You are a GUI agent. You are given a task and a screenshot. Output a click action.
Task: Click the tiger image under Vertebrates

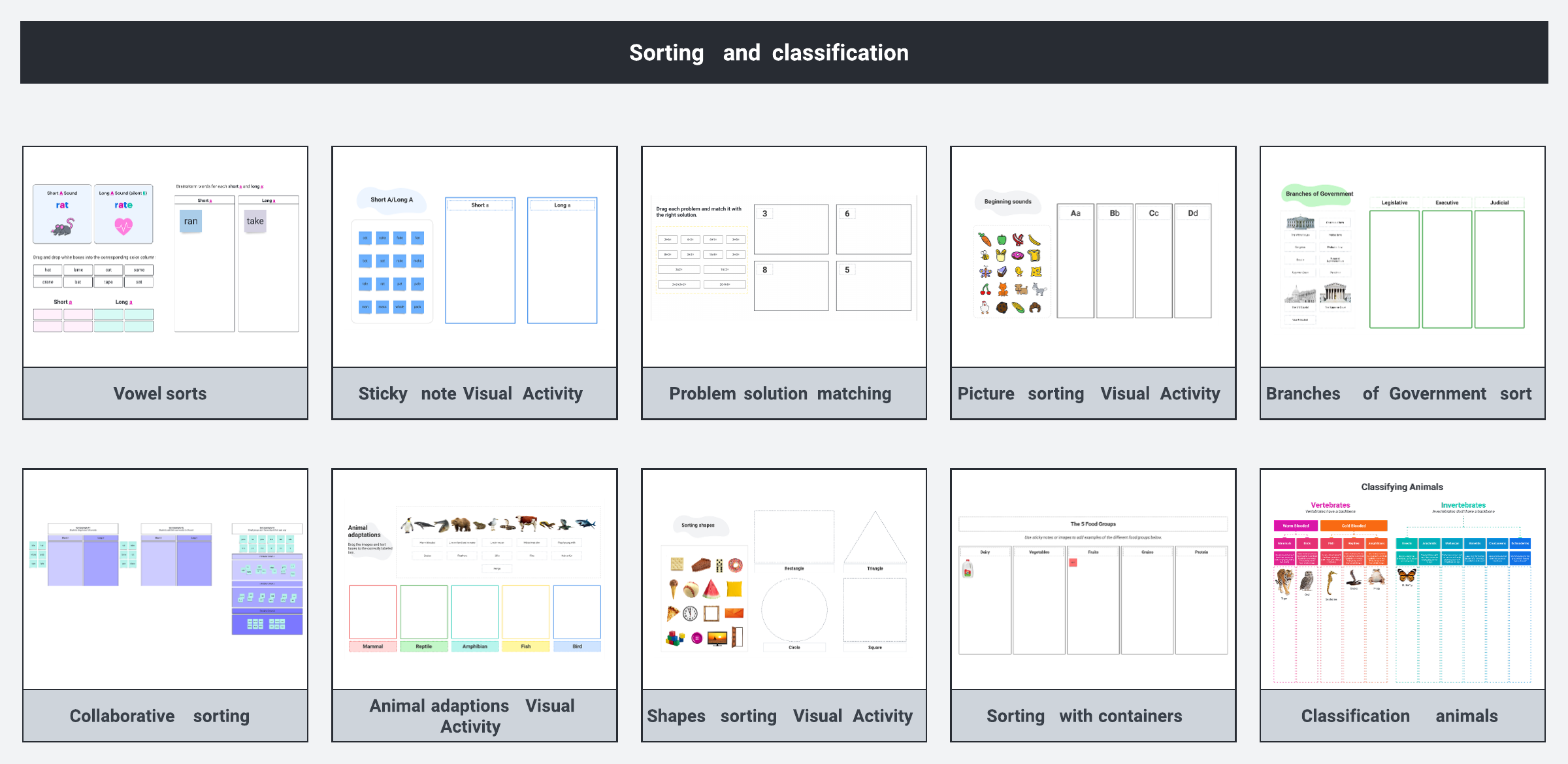click(x=1284, y=582)
